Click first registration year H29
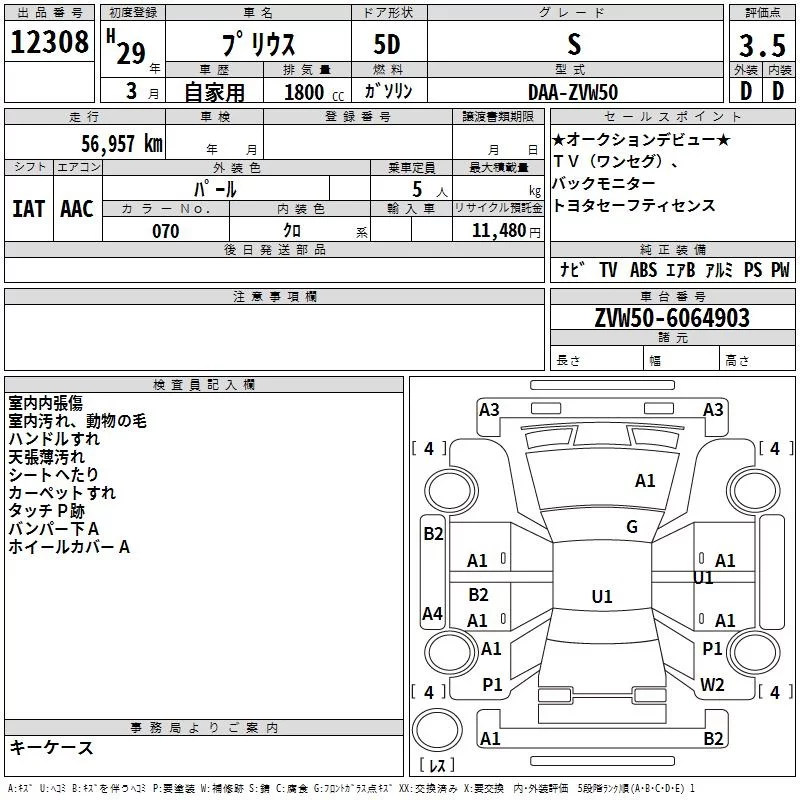Viewport: 800px width, 800px height. pyautogui.click(x=127, y=48)
